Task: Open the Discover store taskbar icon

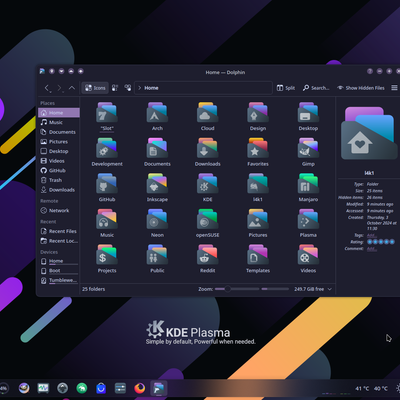Action: click(101, 388)
